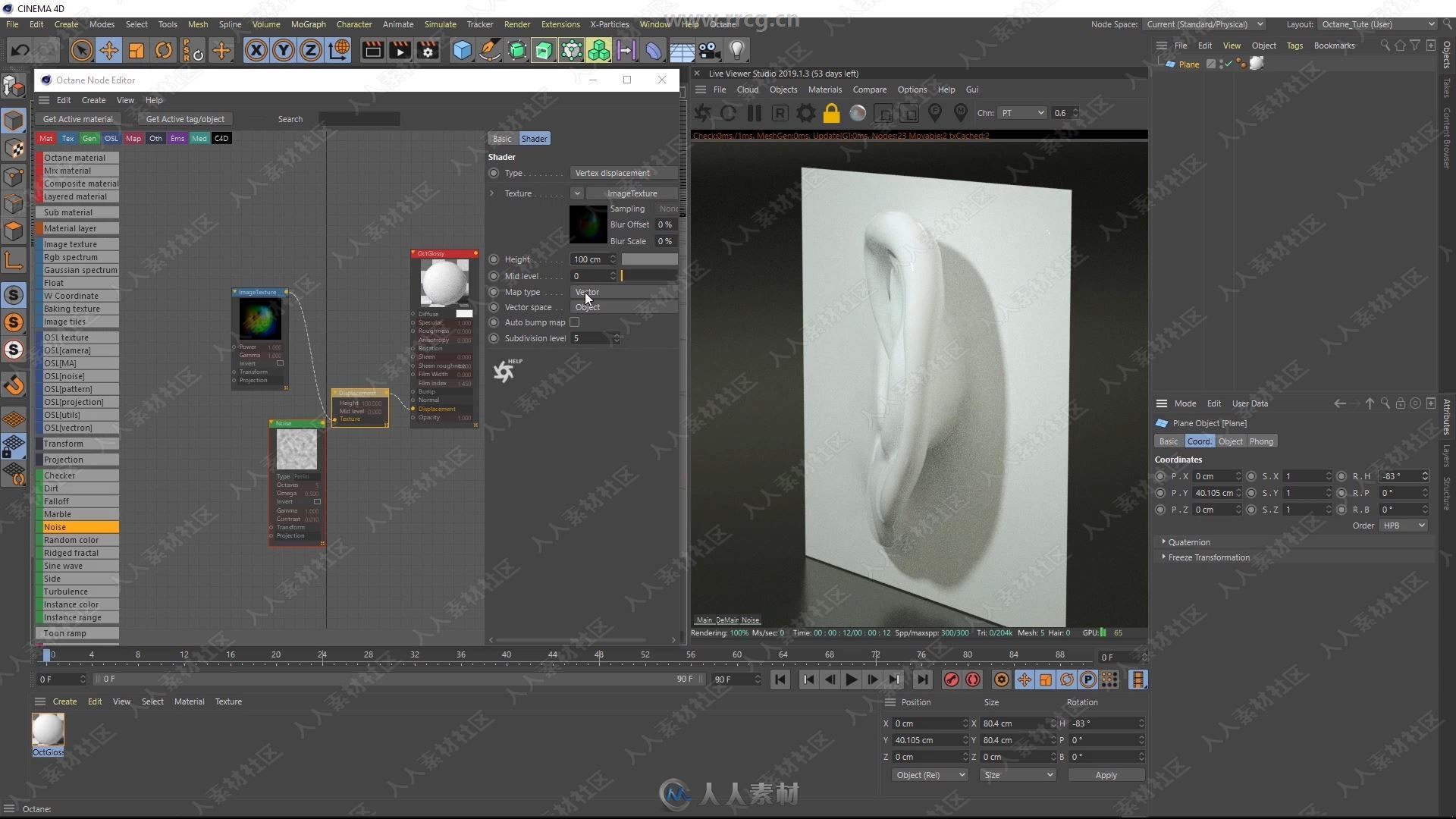
Task: Click Get Active tag/object button
Action: 185,119
